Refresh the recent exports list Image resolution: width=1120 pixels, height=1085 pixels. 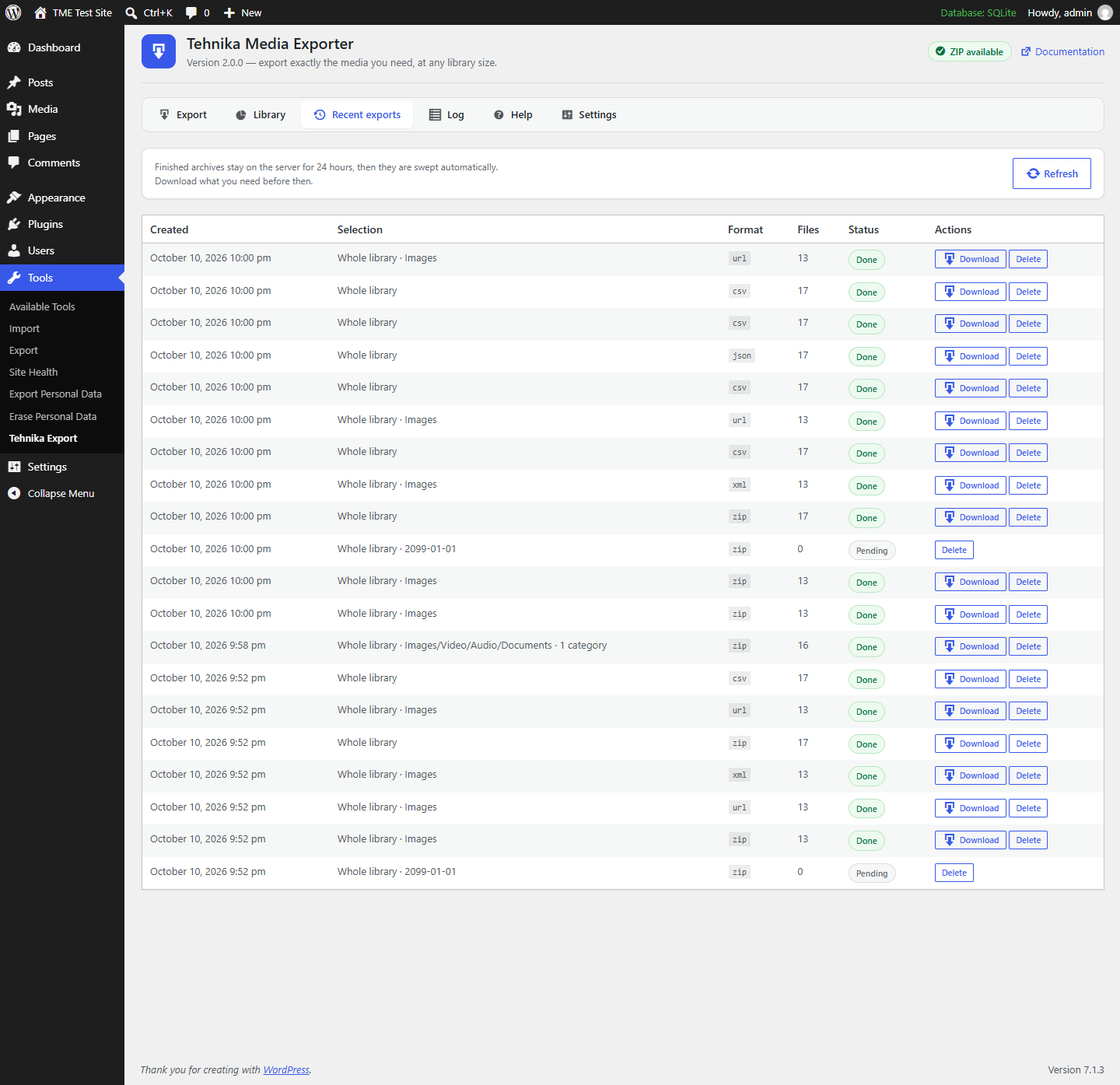(x=1052, y=173)
